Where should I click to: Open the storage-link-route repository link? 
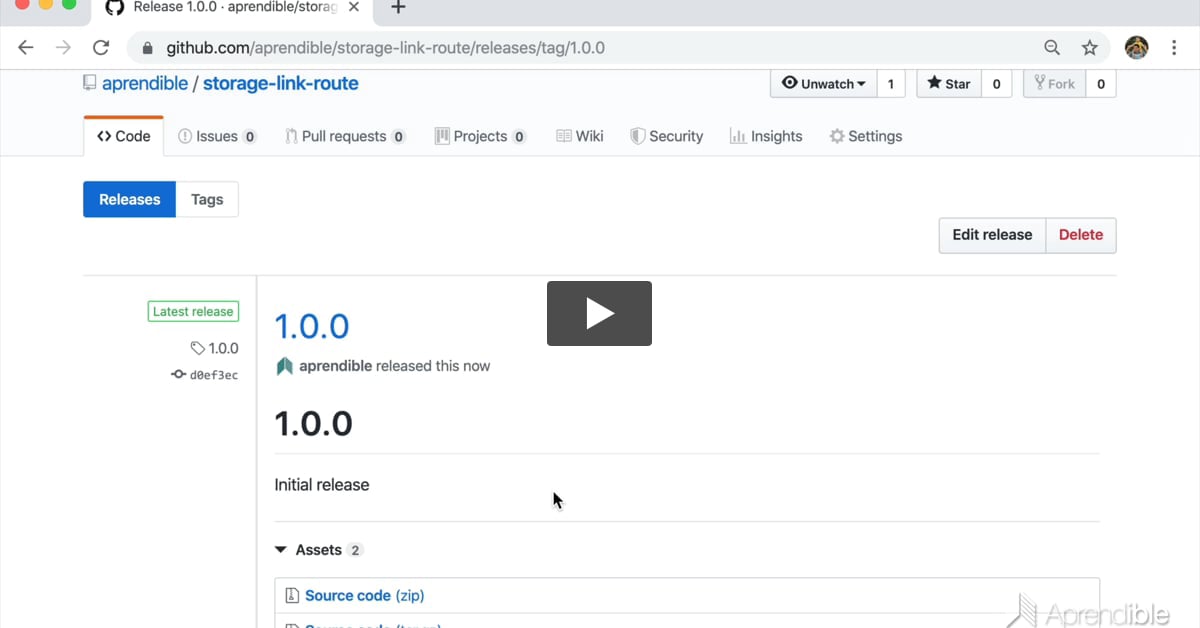pos(281,84)
